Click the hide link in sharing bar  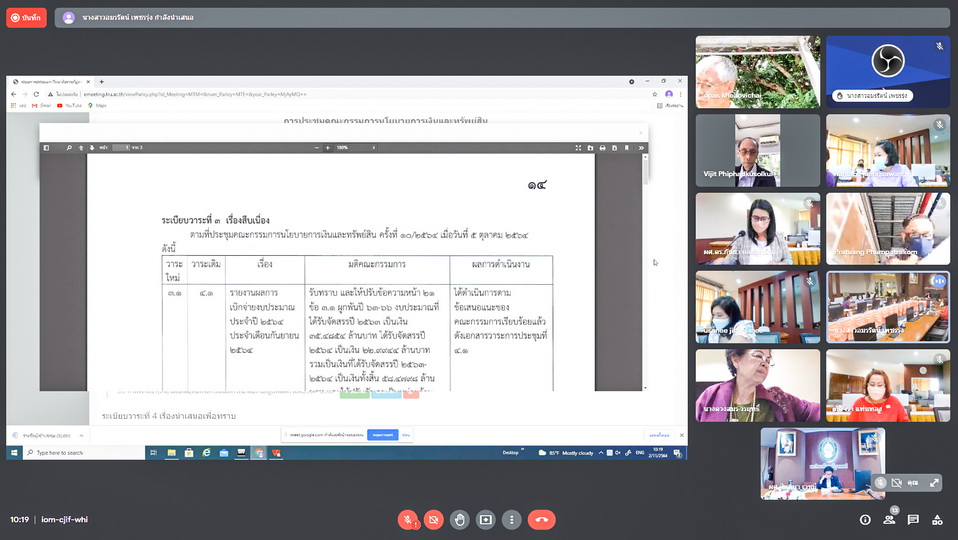coord(406,435)
